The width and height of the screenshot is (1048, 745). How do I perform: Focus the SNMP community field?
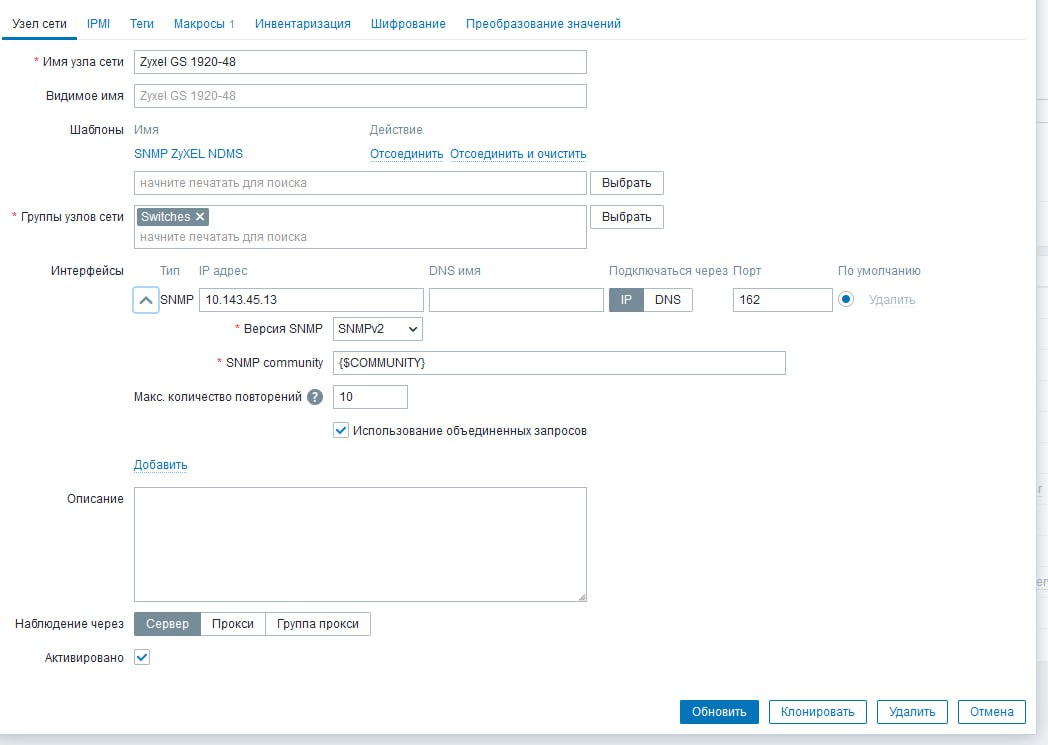[x=559, y=363]
